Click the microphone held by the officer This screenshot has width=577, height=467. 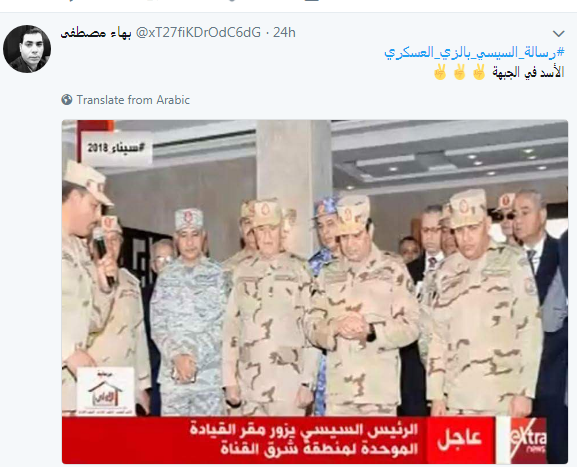coord(103,256)
